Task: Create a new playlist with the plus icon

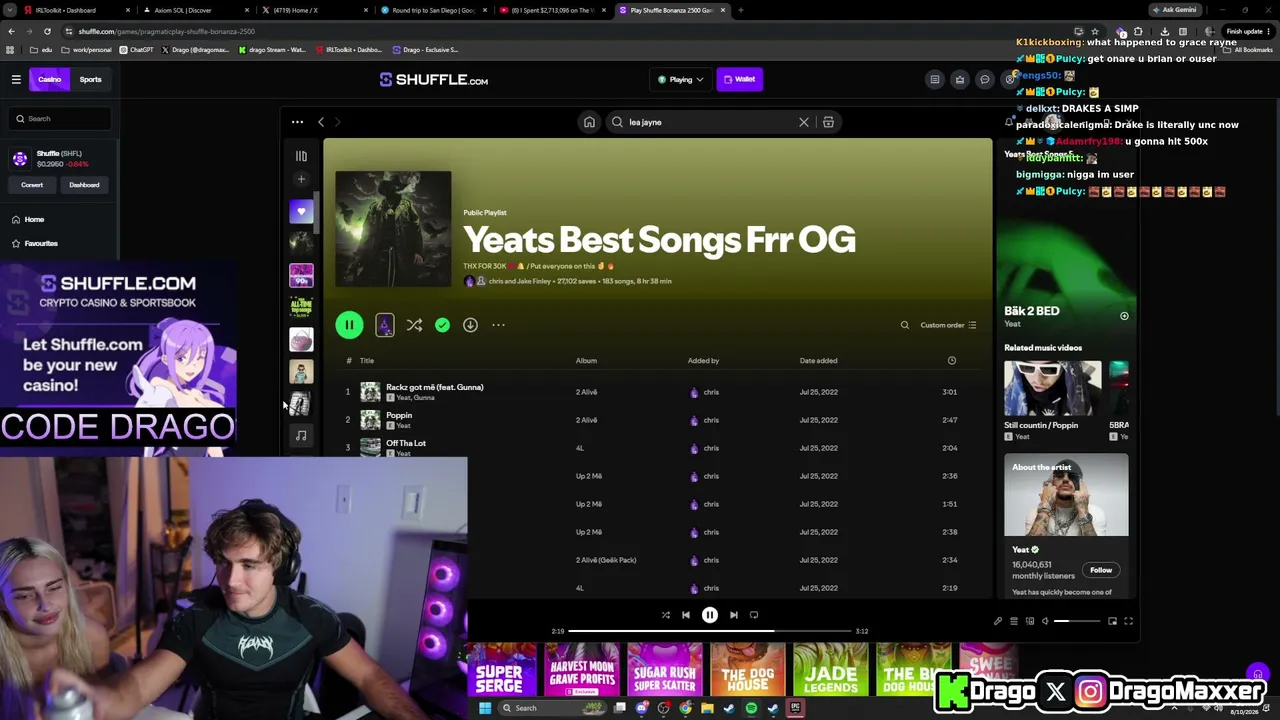Action: 301,179
